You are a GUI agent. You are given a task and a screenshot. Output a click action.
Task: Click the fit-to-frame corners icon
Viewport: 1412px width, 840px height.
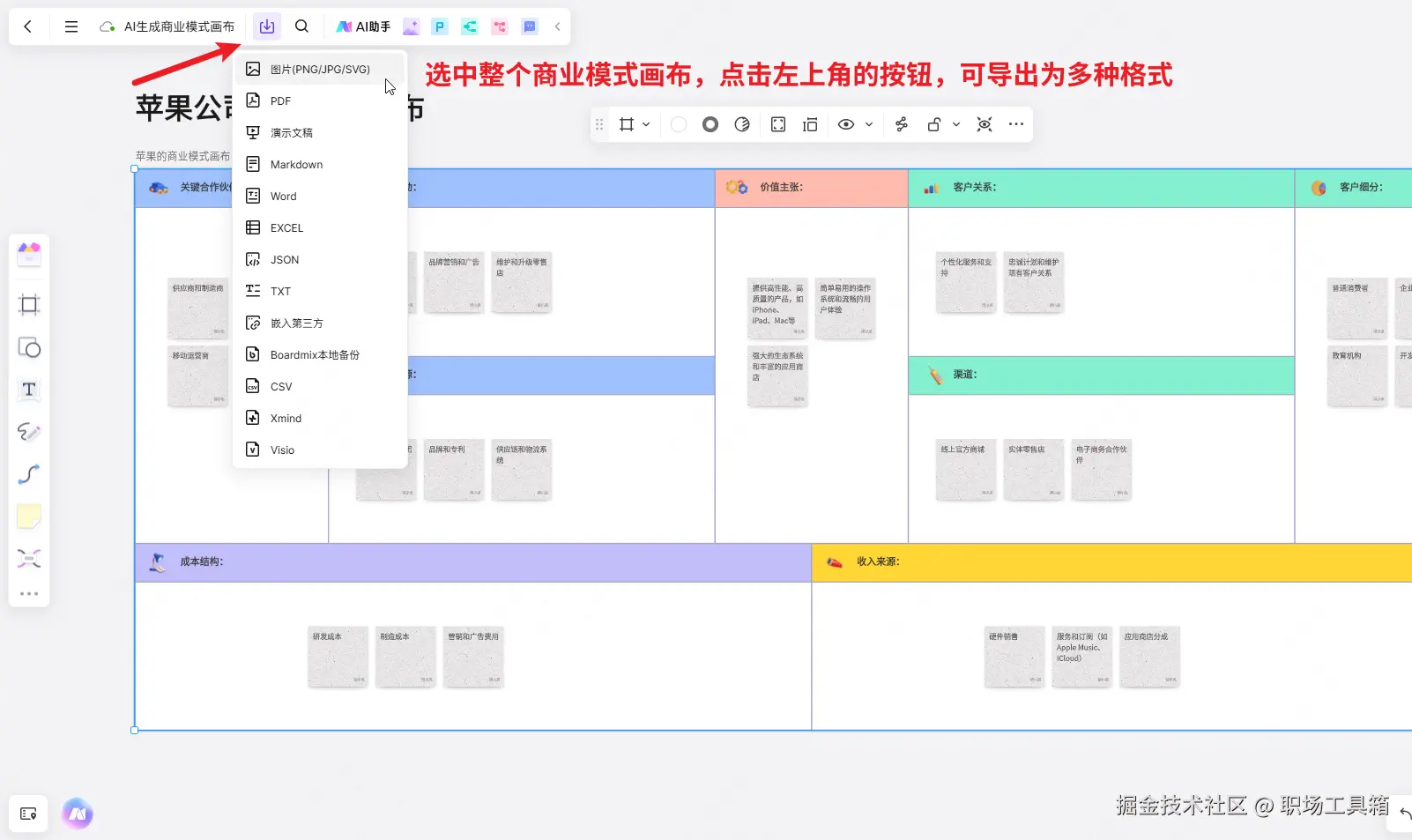(778, 124)
